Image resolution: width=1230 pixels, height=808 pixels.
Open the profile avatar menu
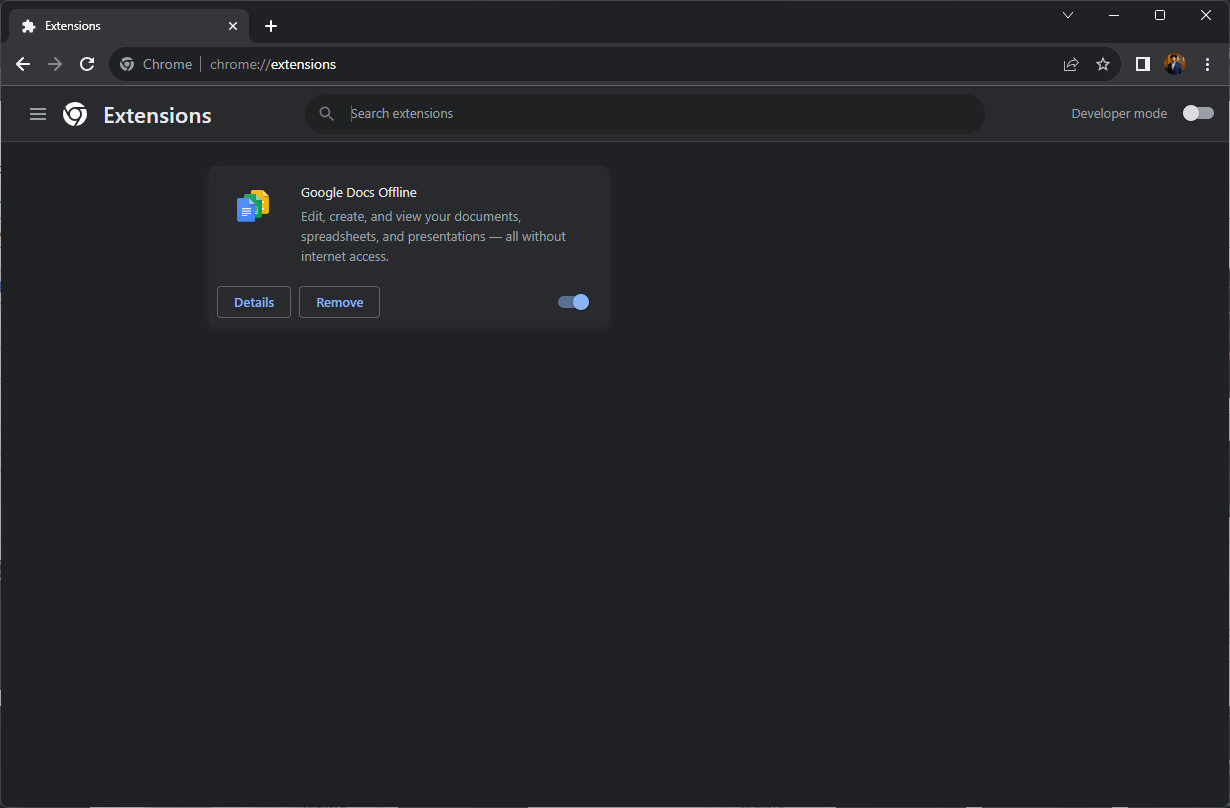(x=1175, y=64)
